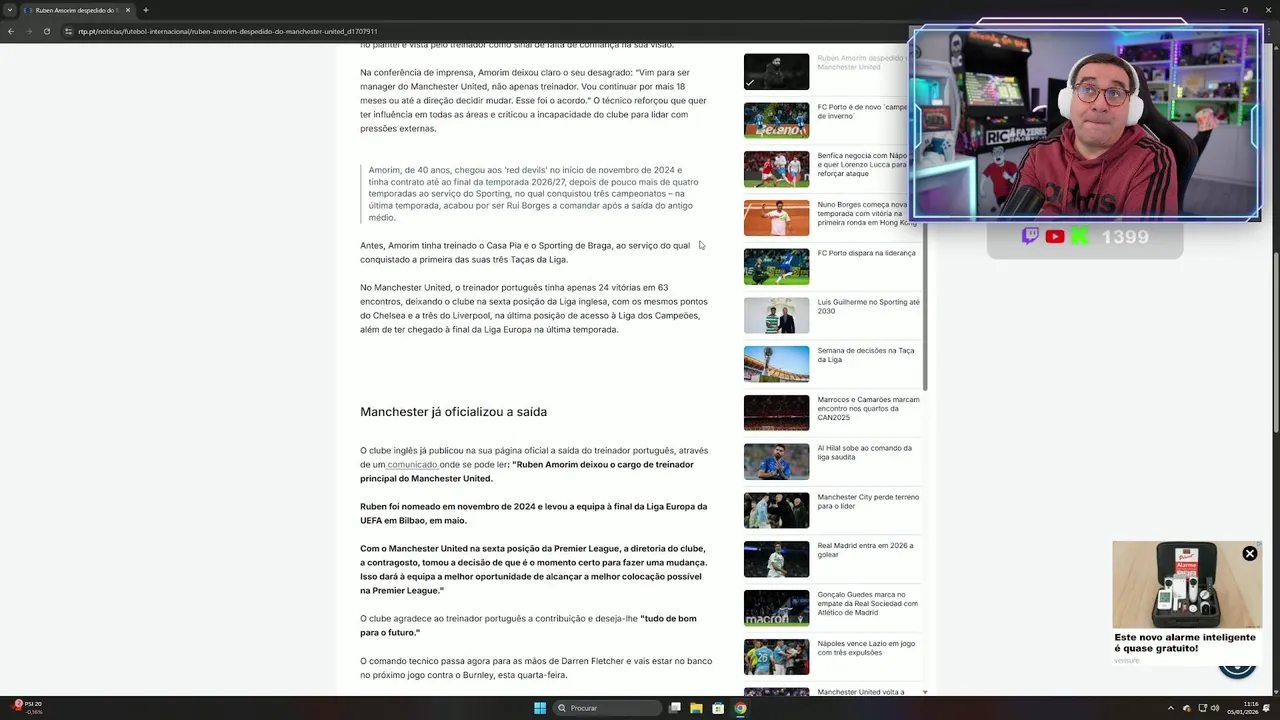Open Task View on the taskbar
Image resolution: width=1280 pixels, height=720 pixels.
tap(675, 708)
